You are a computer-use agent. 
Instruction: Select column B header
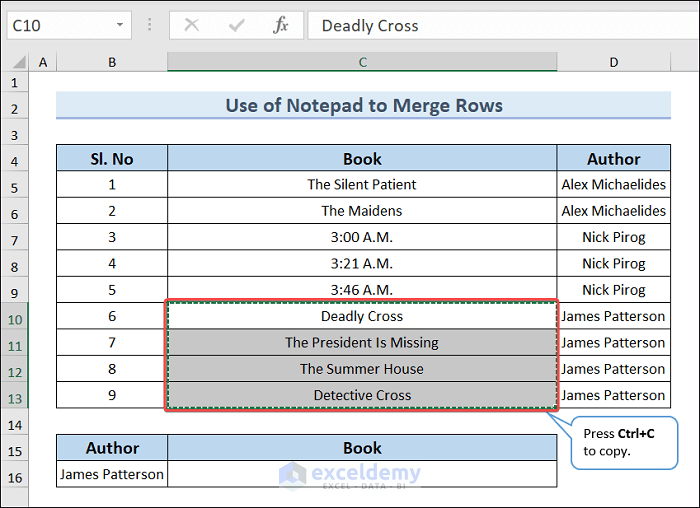tap(111, 62)
